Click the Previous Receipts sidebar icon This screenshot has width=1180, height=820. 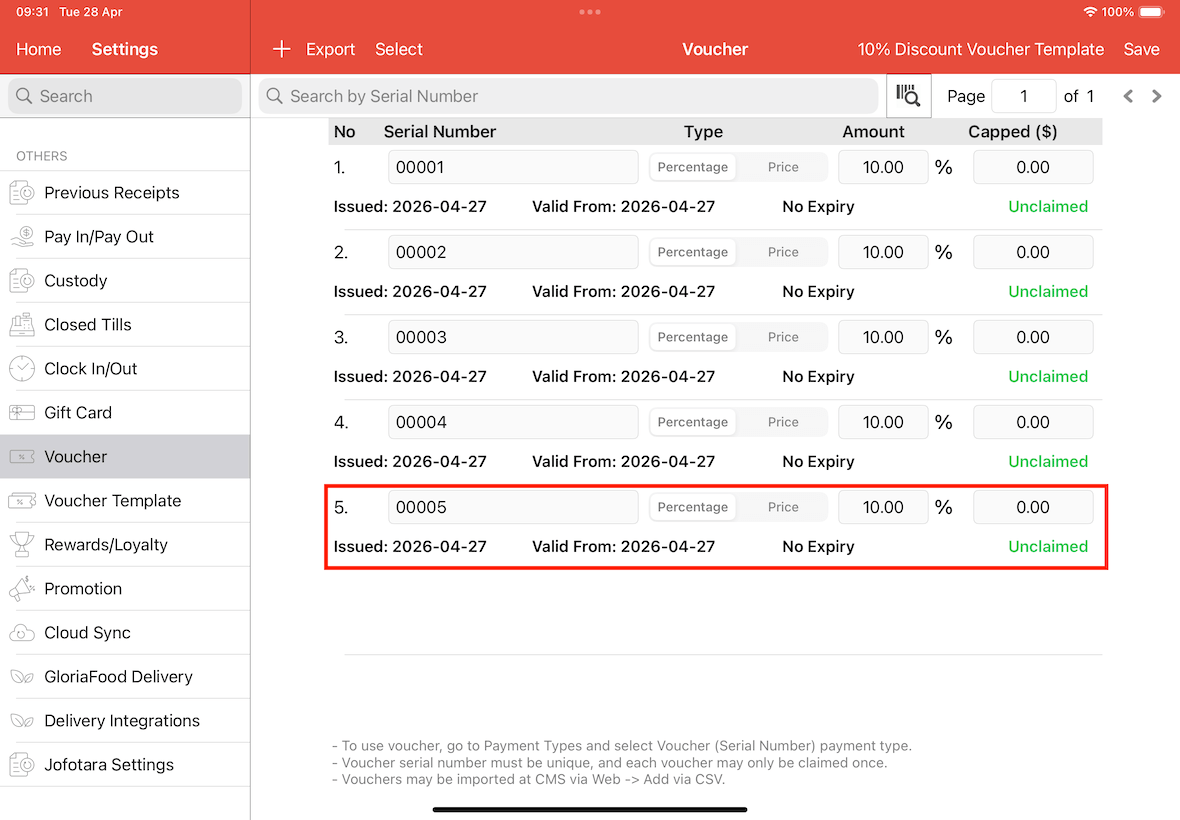pos(22,193)
